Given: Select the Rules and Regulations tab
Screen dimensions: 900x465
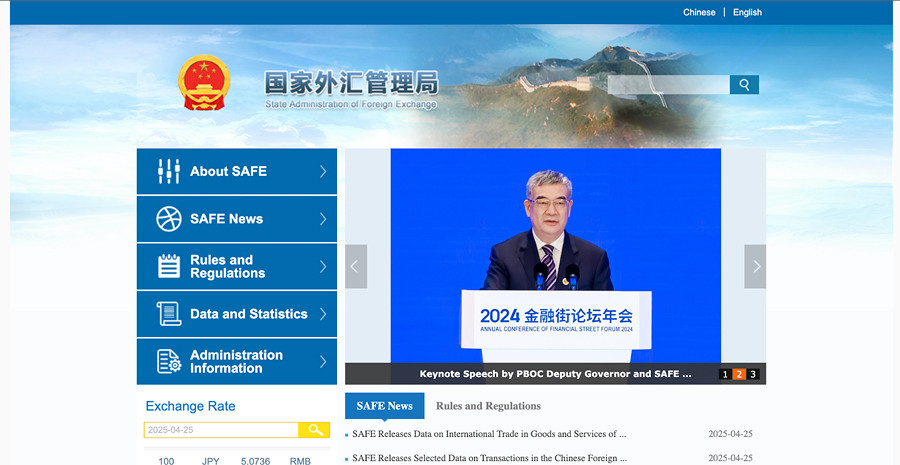Looking at the screenshot, I should 488,406.
